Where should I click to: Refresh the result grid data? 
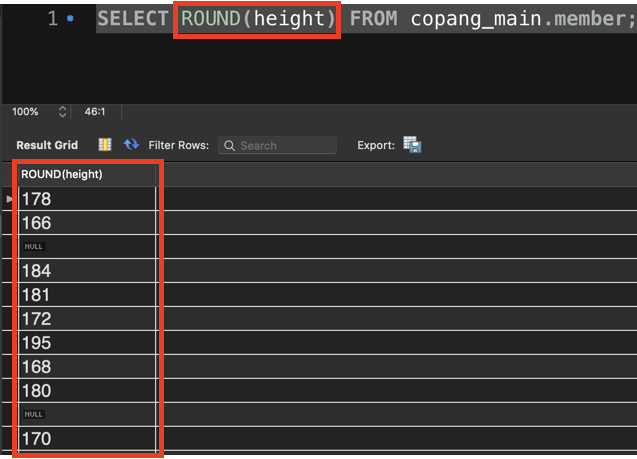click(131, 144)
